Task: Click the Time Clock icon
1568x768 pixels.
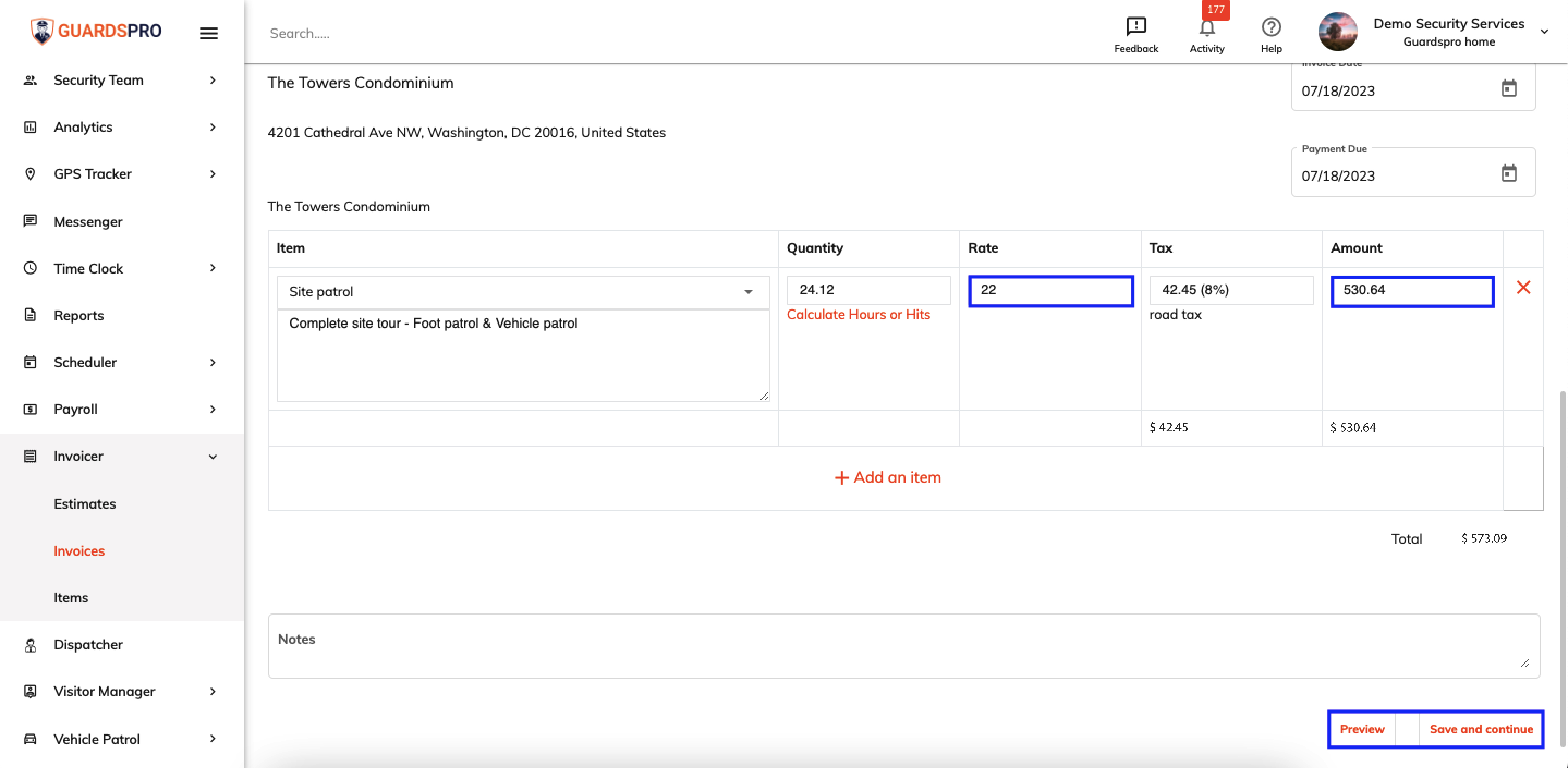Action: tap(30, 268)
